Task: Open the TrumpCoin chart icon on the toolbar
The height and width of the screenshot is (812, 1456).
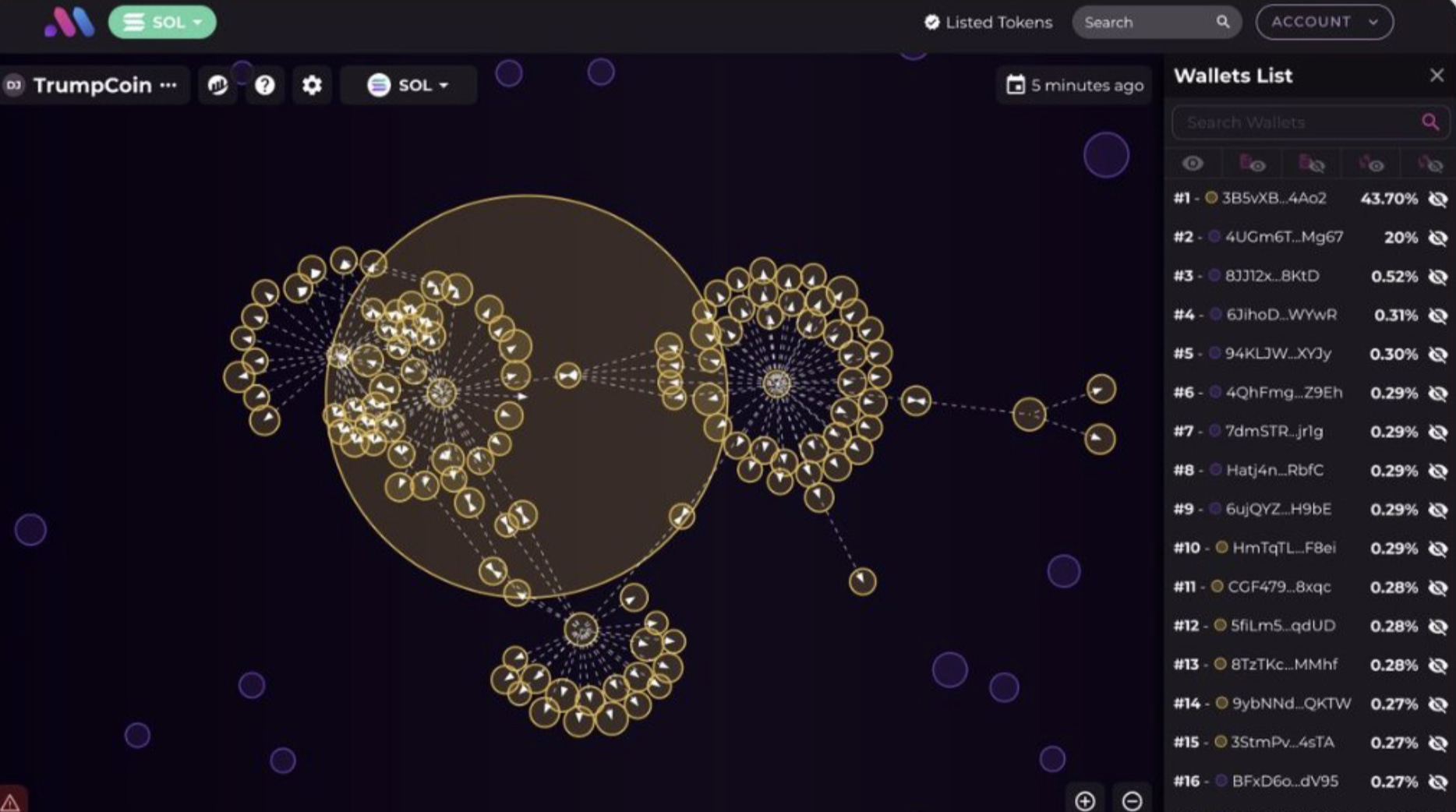Action: (x=217, y=86)
